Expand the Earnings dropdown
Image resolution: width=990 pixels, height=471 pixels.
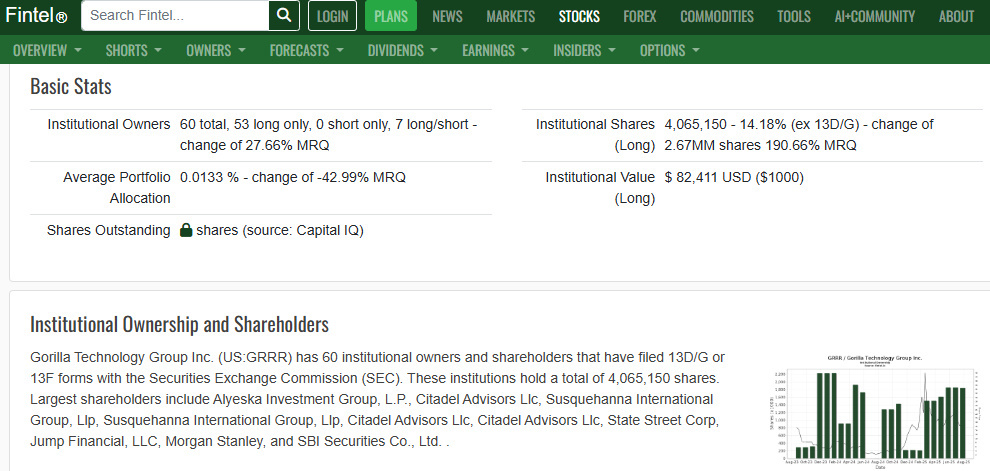(x=496, y=50)
